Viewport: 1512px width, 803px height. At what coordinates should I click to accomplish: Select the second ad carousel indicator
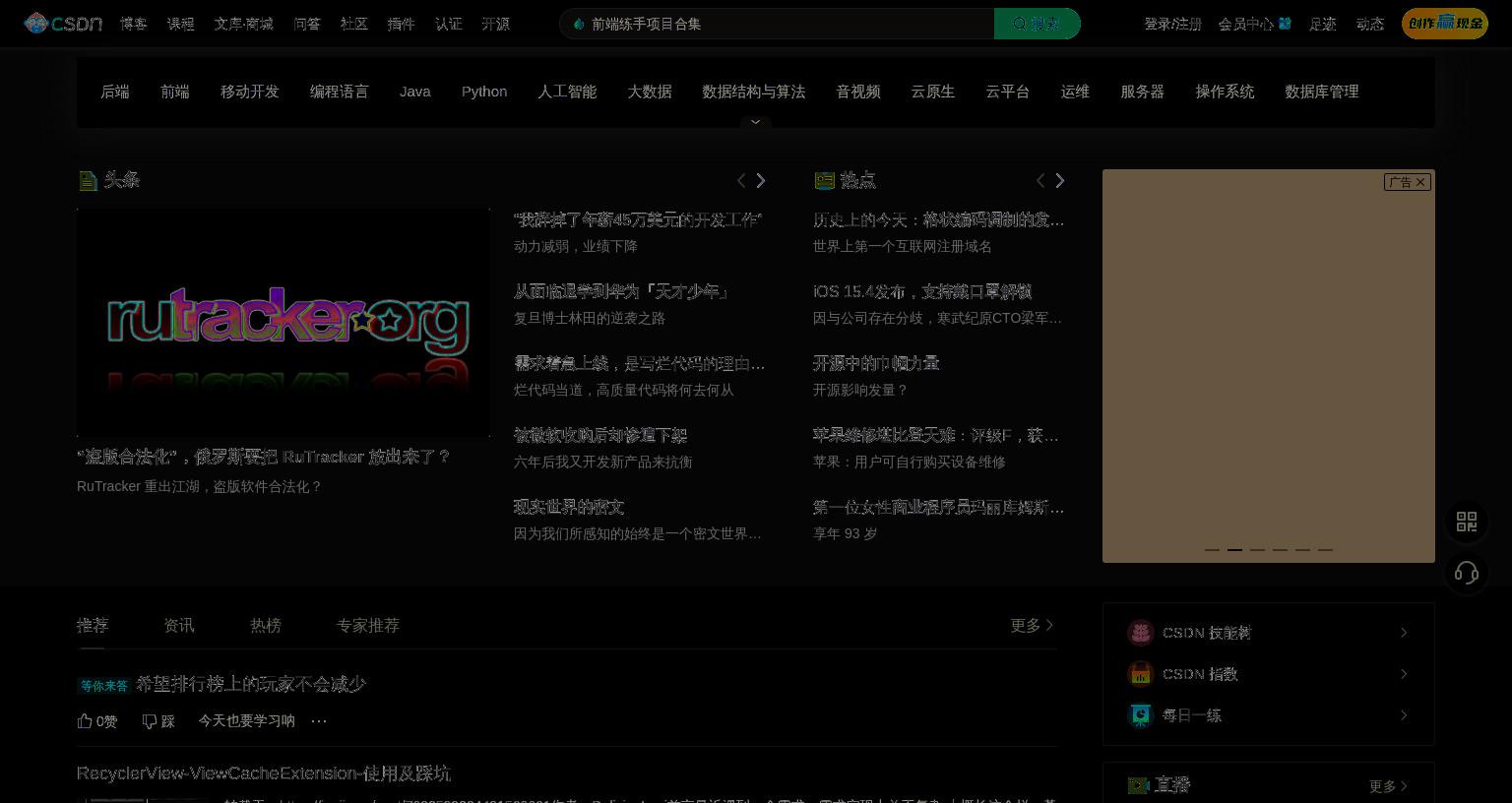1234,550
